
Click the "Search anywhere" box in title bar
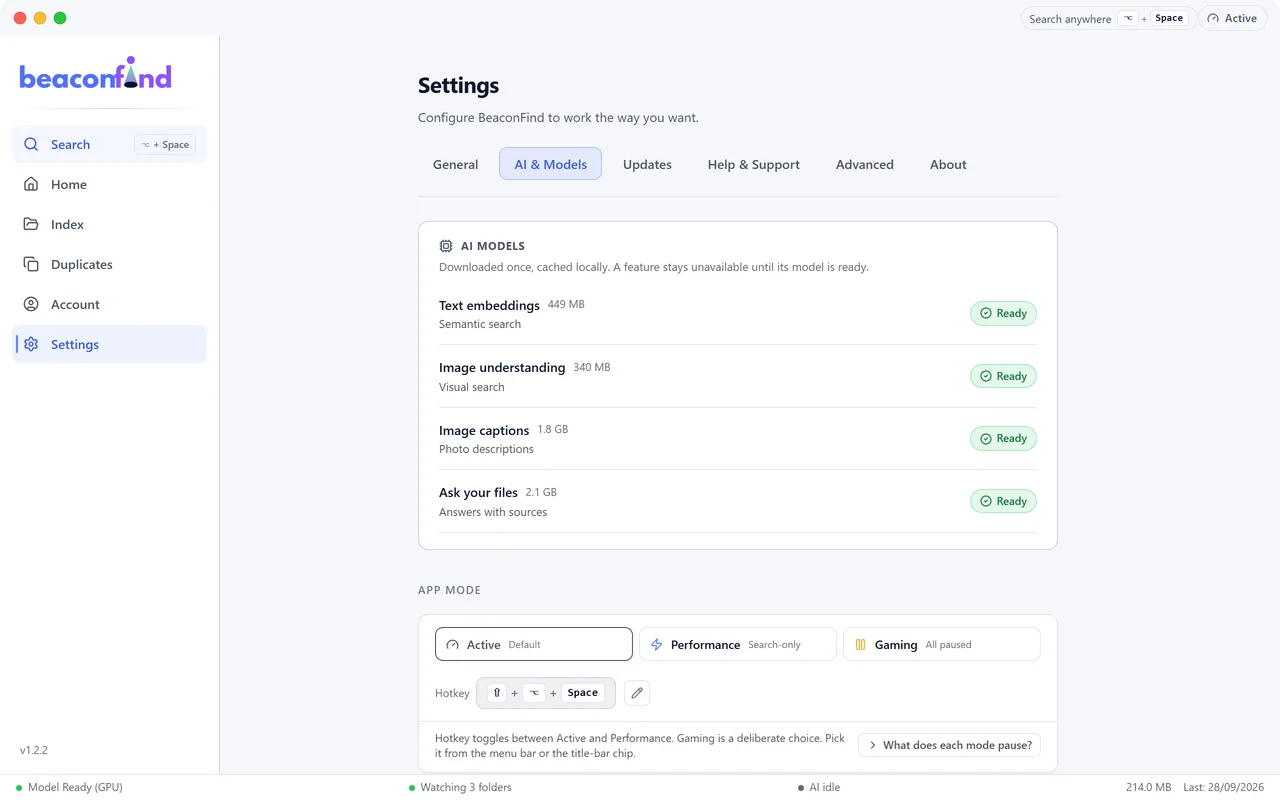click(x=1108, y=18)
